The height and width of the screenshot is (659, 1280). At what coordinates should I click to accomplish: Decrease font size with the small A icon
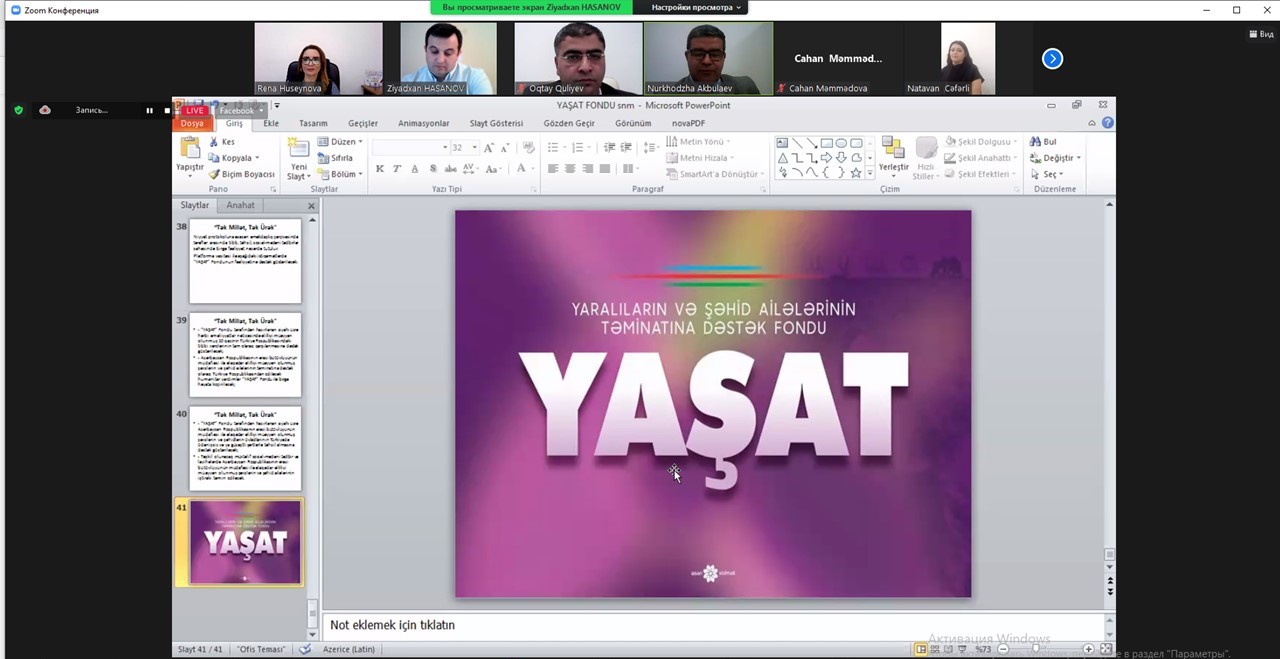pos(505,148)
